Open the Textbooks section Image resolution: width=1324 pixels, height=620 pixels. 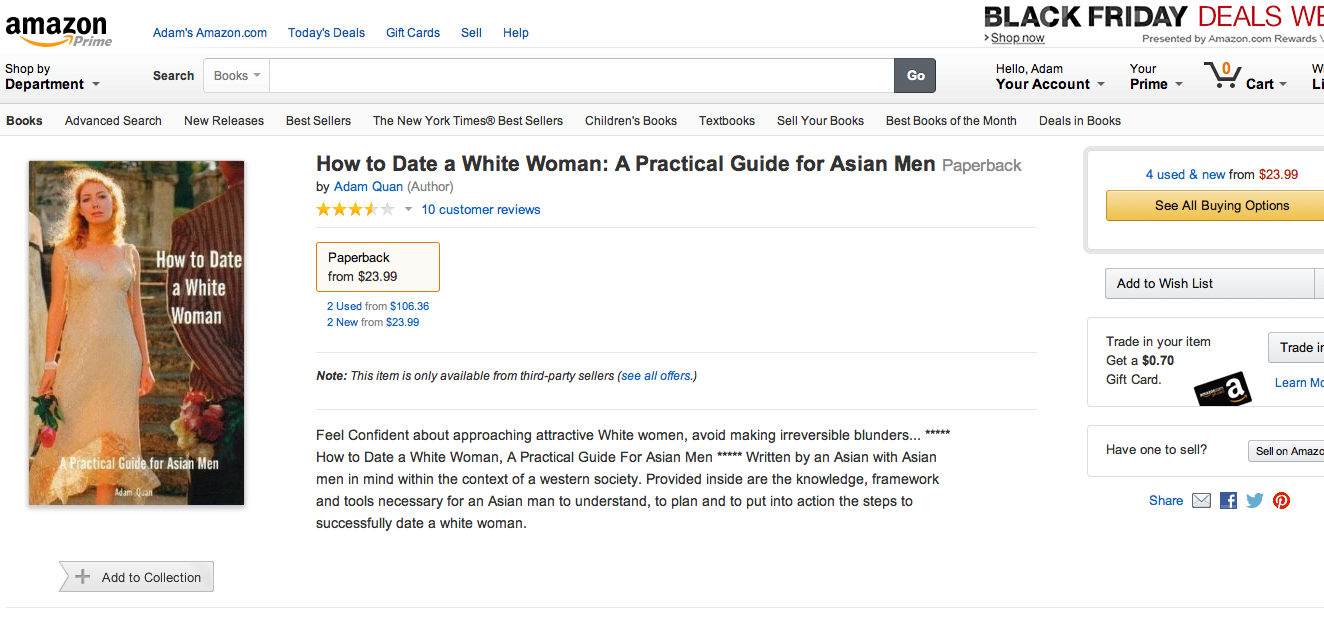click(727, 121)
